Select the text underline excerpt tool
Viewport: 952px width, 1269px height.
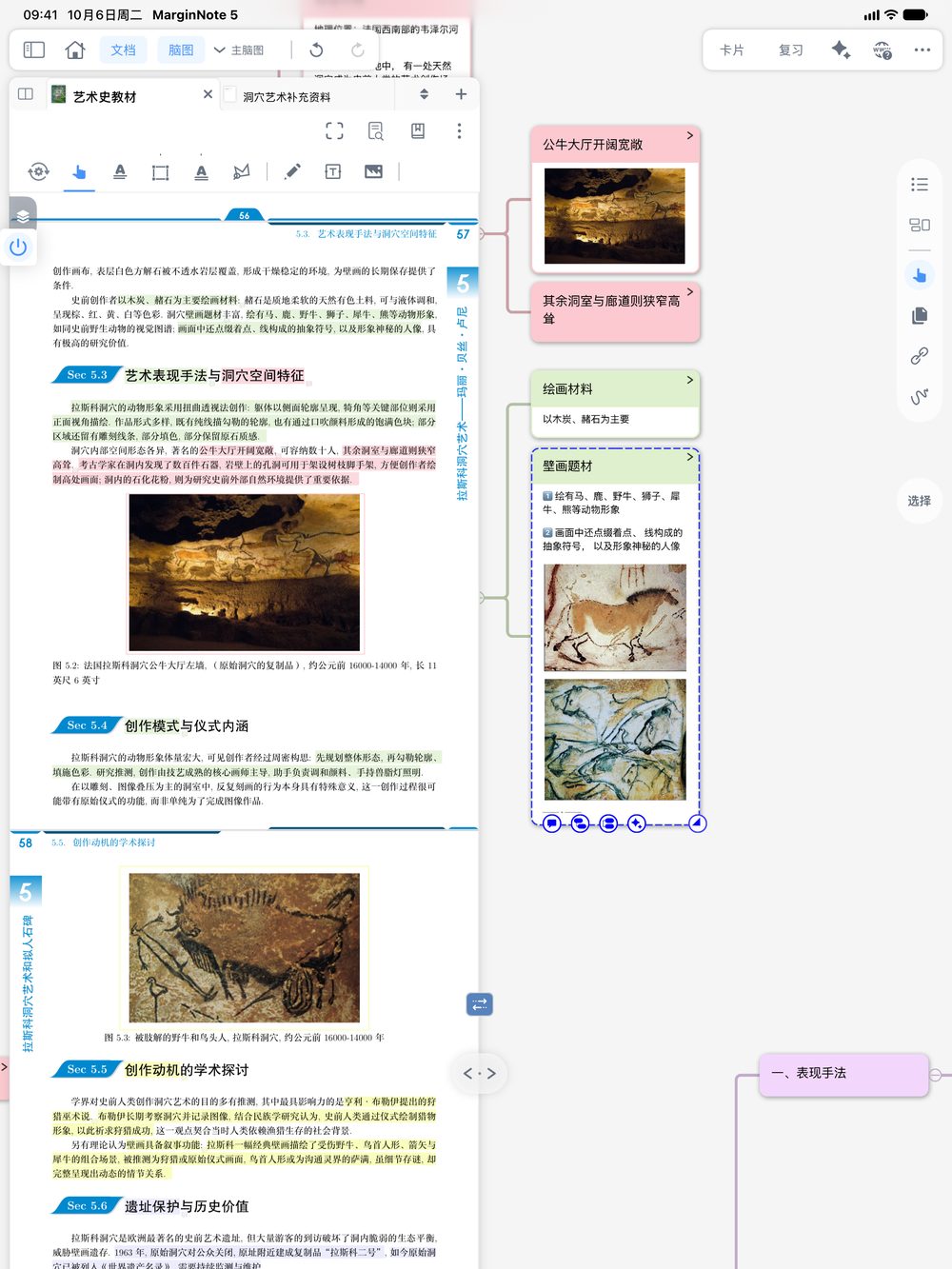(x=201, y=171)
